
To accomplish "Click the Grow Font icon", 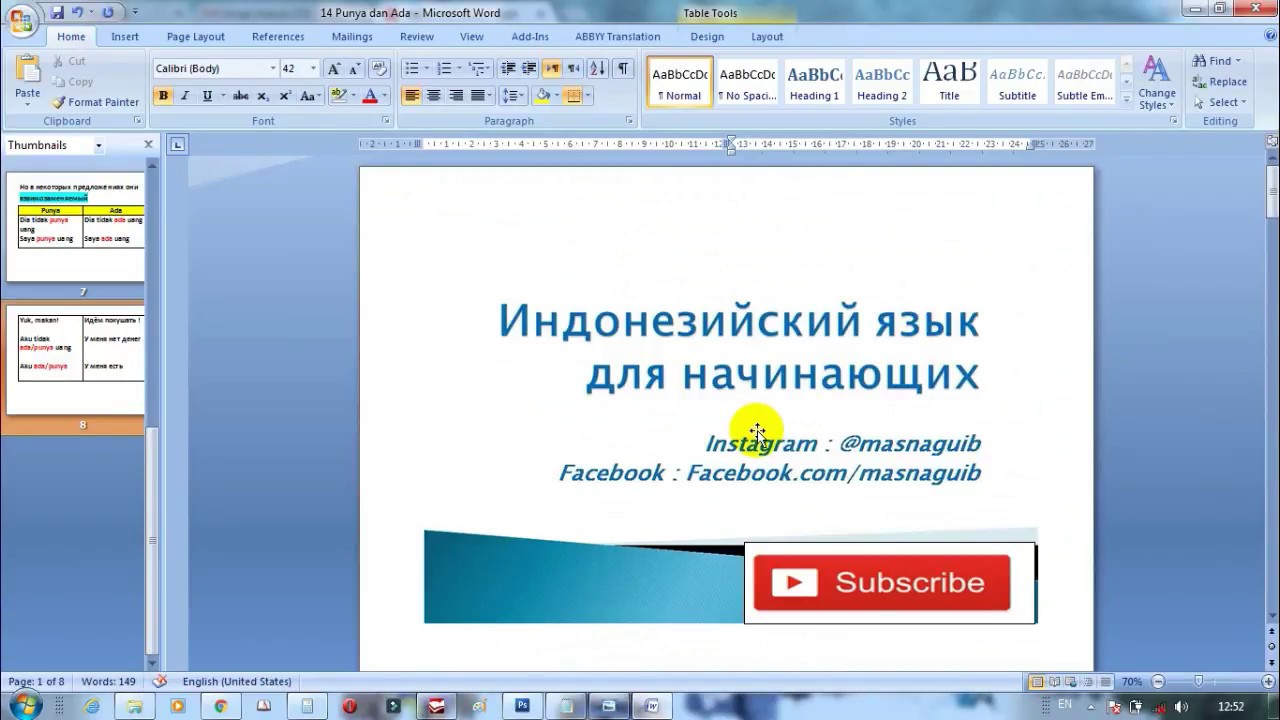I will pos(334,69).
